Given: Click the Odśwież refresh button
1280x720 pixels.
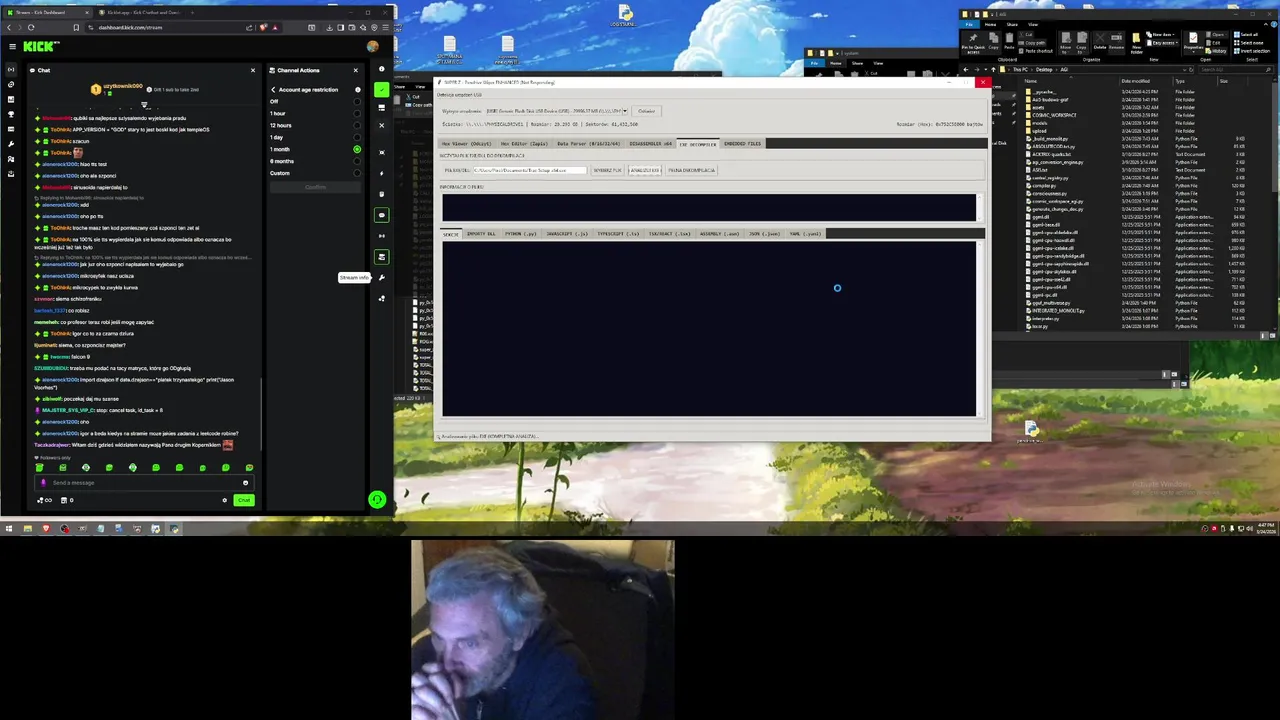Looking at the screenshot, I should [646, 111].
